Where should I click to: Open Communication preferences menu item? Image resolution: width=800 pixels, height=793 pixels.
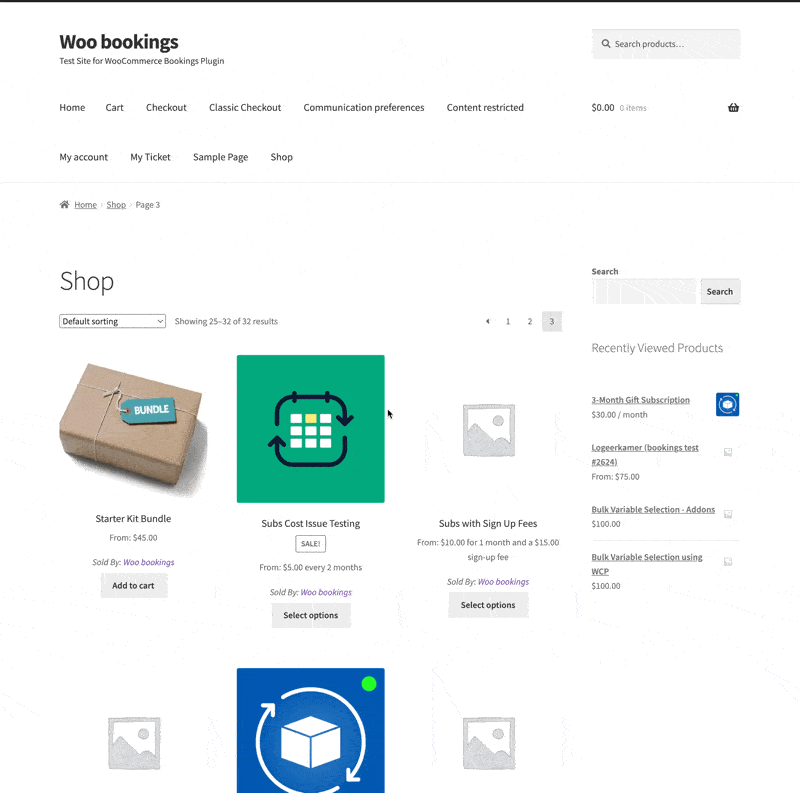click(x=364, y=108)
